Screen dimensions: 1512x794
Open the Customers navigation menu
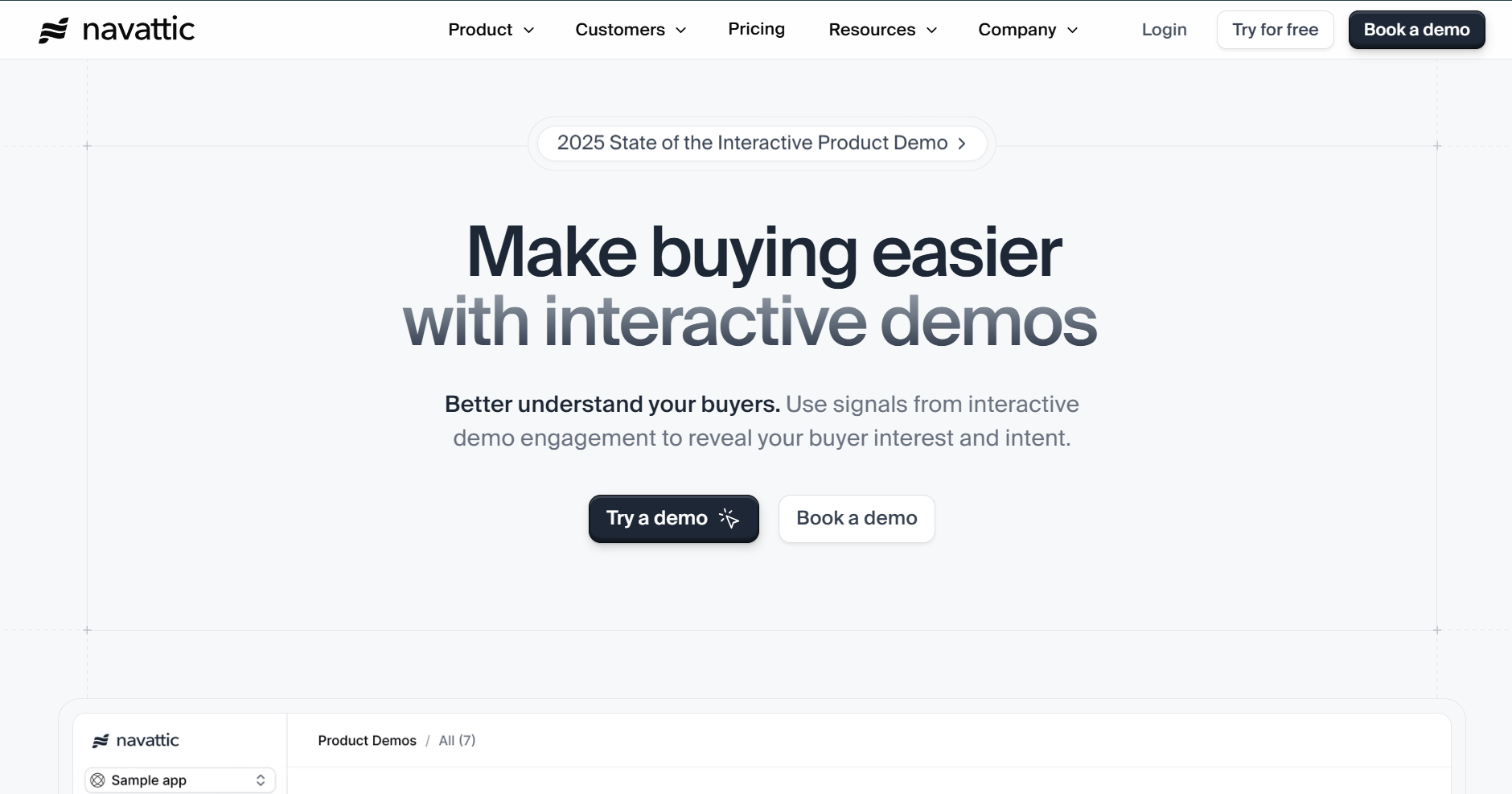coord(631,30)
